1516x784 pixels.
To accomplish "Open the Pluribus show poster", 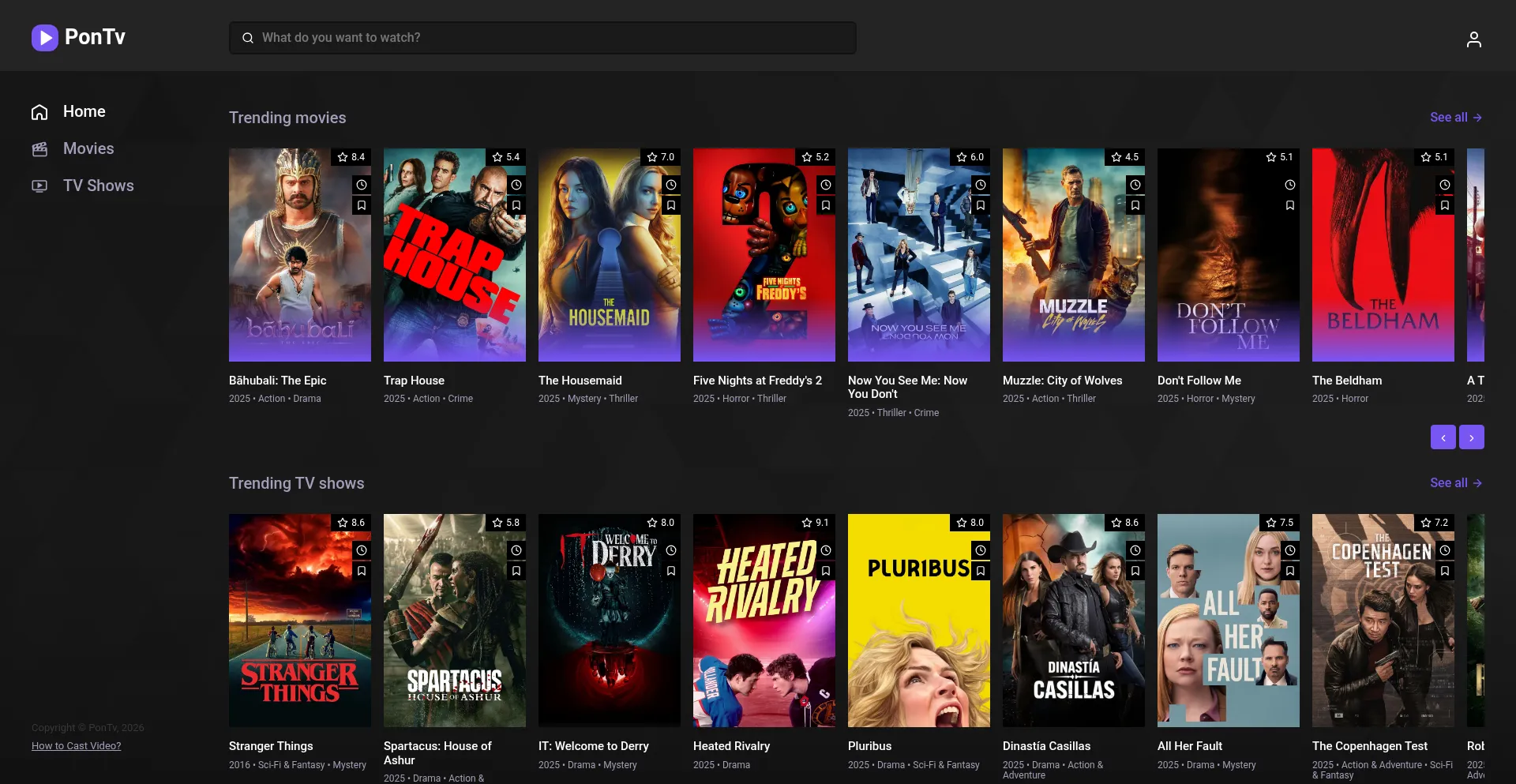I will click(919, 621).
